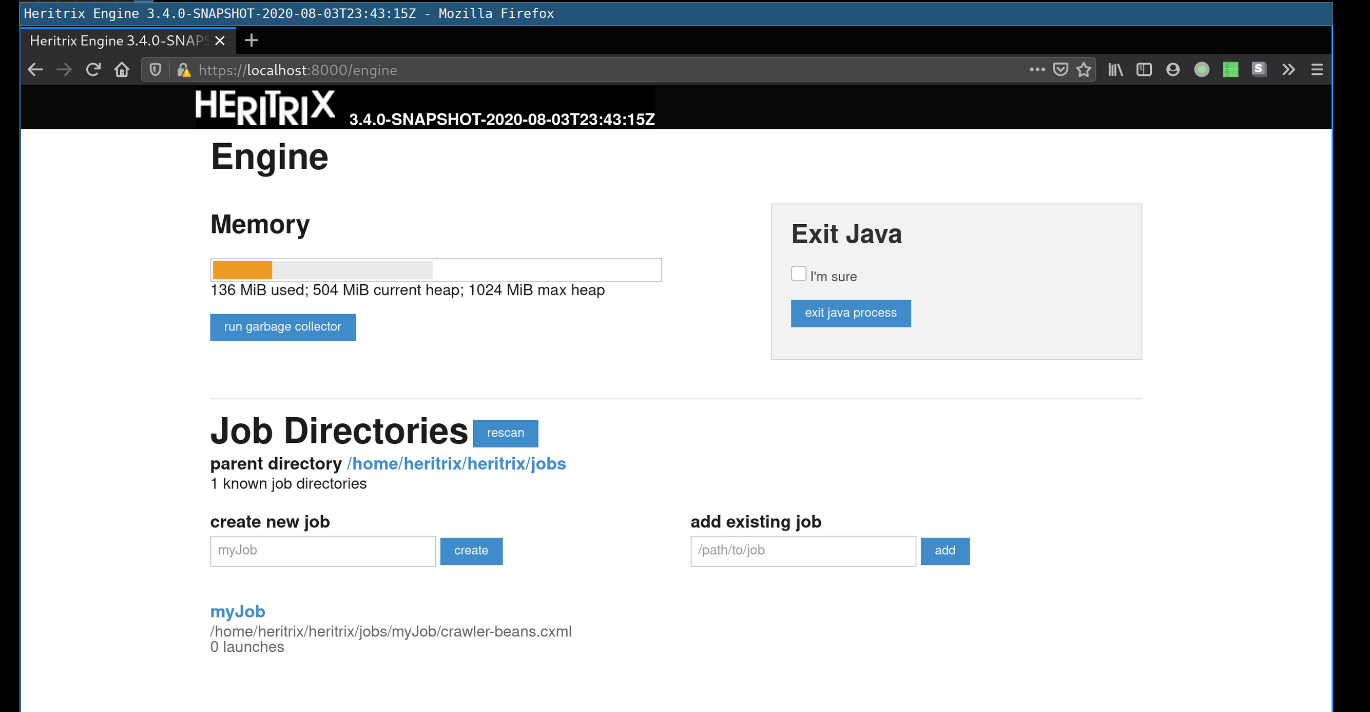Check the "I'm sure" checkbox
This screenshot has width=1370, height=712.
tap(798, 274)
